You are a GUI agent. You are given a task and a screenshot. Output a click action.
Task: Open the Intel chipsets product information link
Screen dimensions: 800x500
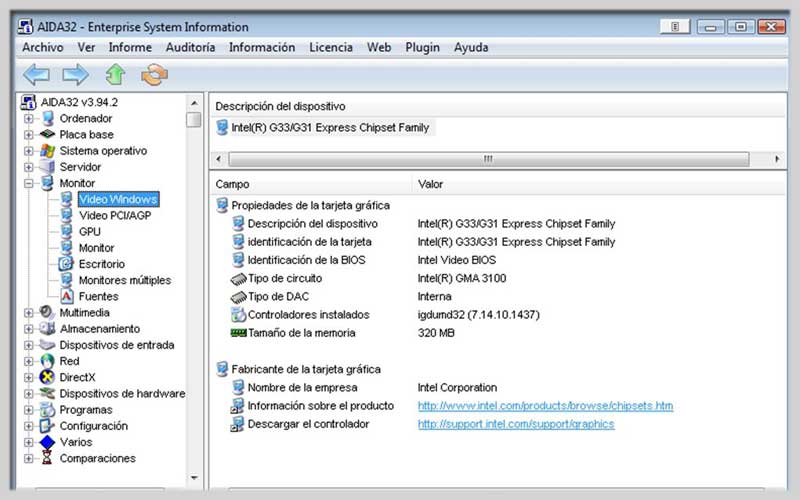(x=545, y=406)
